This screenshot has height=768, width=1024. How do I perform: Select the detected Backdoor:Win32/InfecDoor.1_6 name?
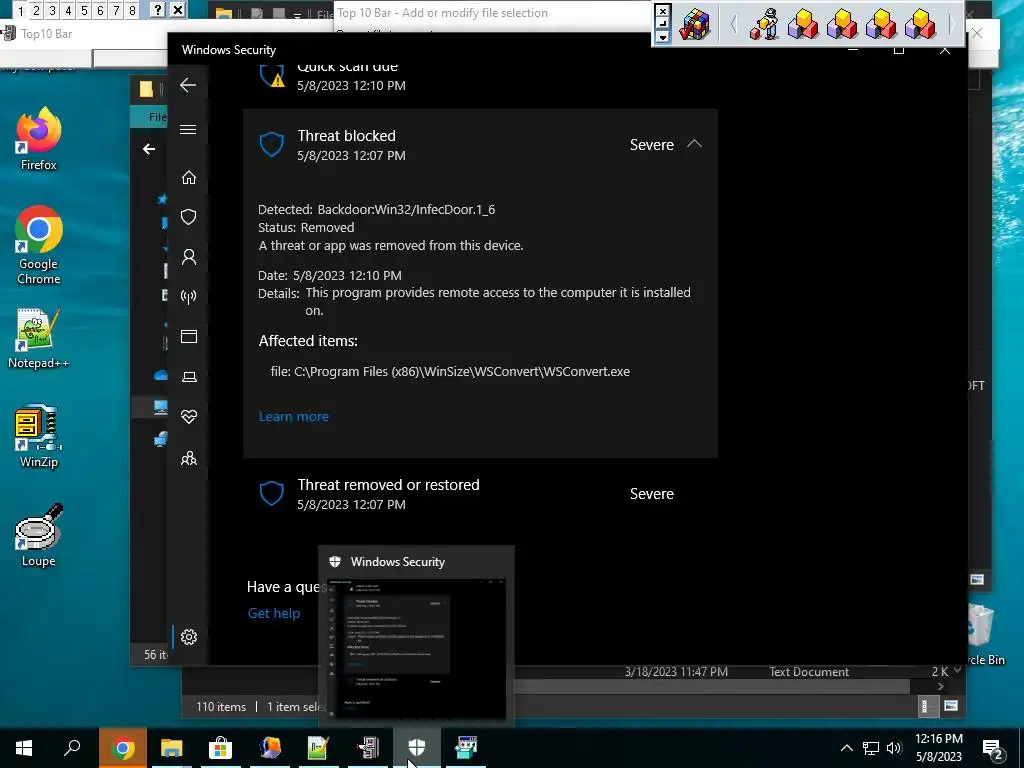coord(406,210)
